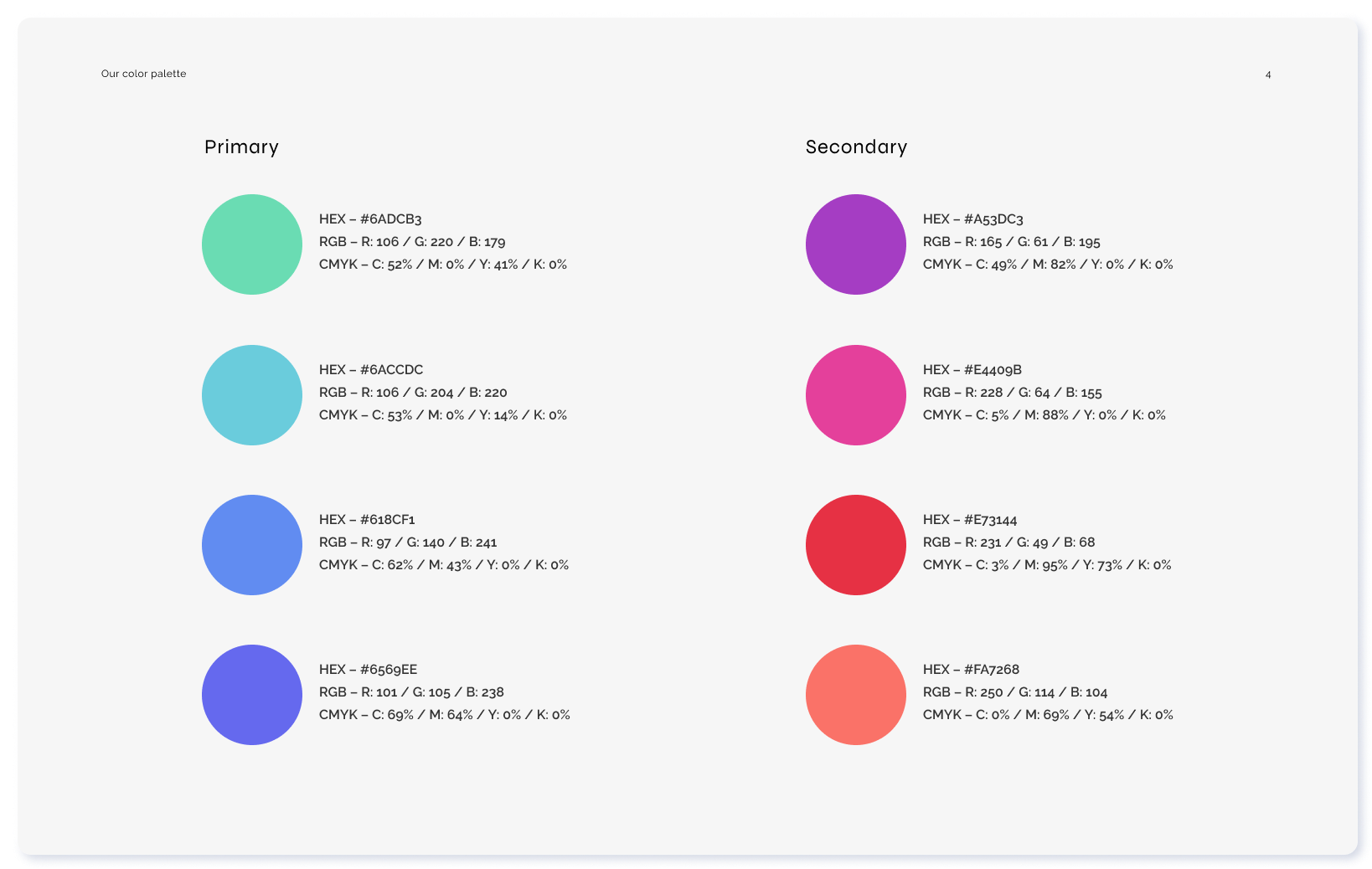
Task: Click the pink #E4409B color circle
Action: click(x=856, y=395)
